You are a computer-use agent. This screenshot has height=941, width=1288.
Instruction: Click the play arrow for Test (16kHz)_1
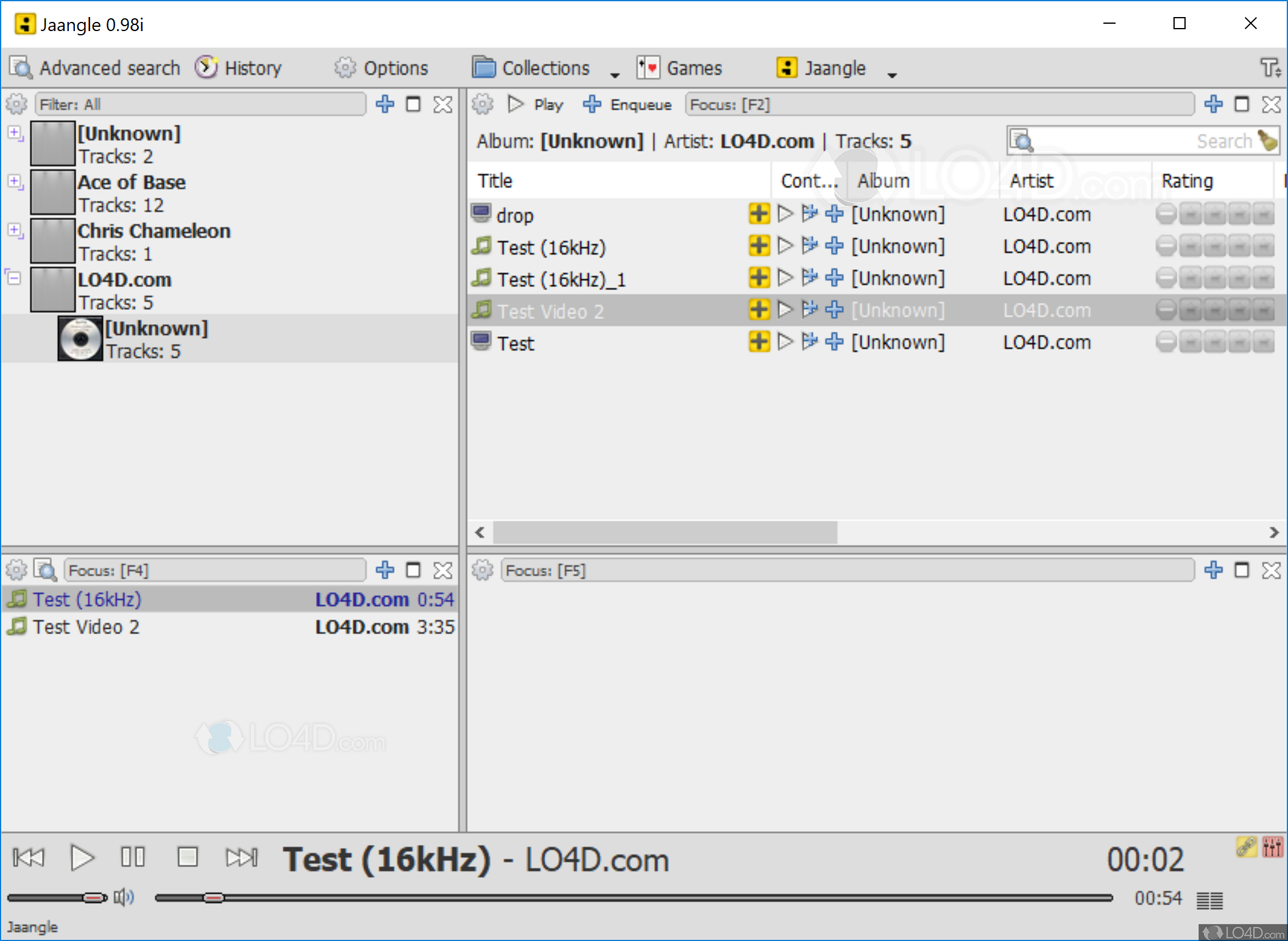(x=786, y=278)
